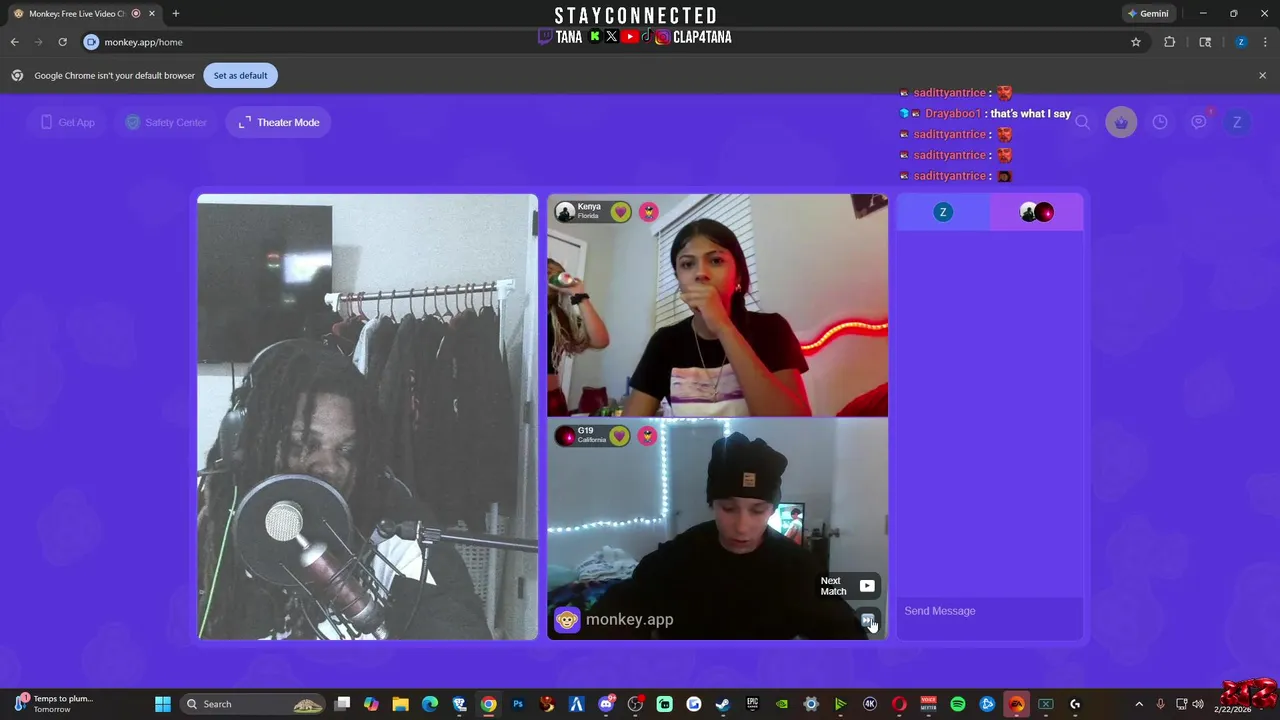Report Kenya using the police badge icon
Image resolution: width=1280 pixels, height=720 pixels.
[x=648, y=212]
